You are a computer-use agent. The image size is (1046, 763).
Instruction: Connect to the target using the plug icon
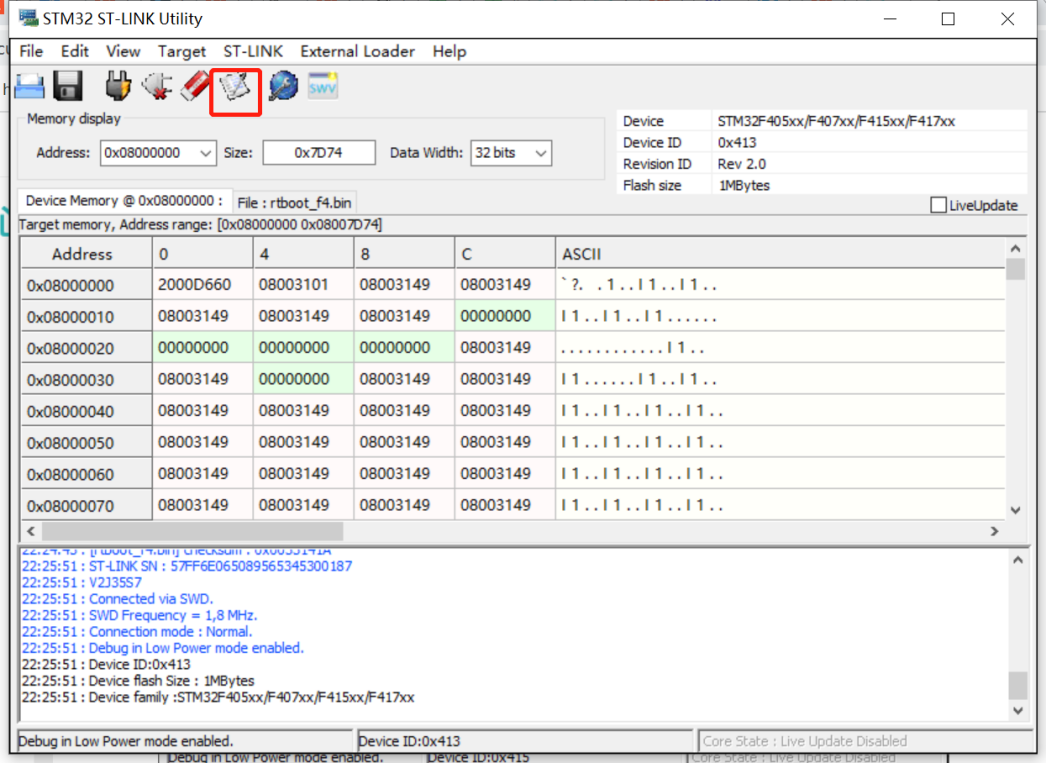click(x=118, y=86)
